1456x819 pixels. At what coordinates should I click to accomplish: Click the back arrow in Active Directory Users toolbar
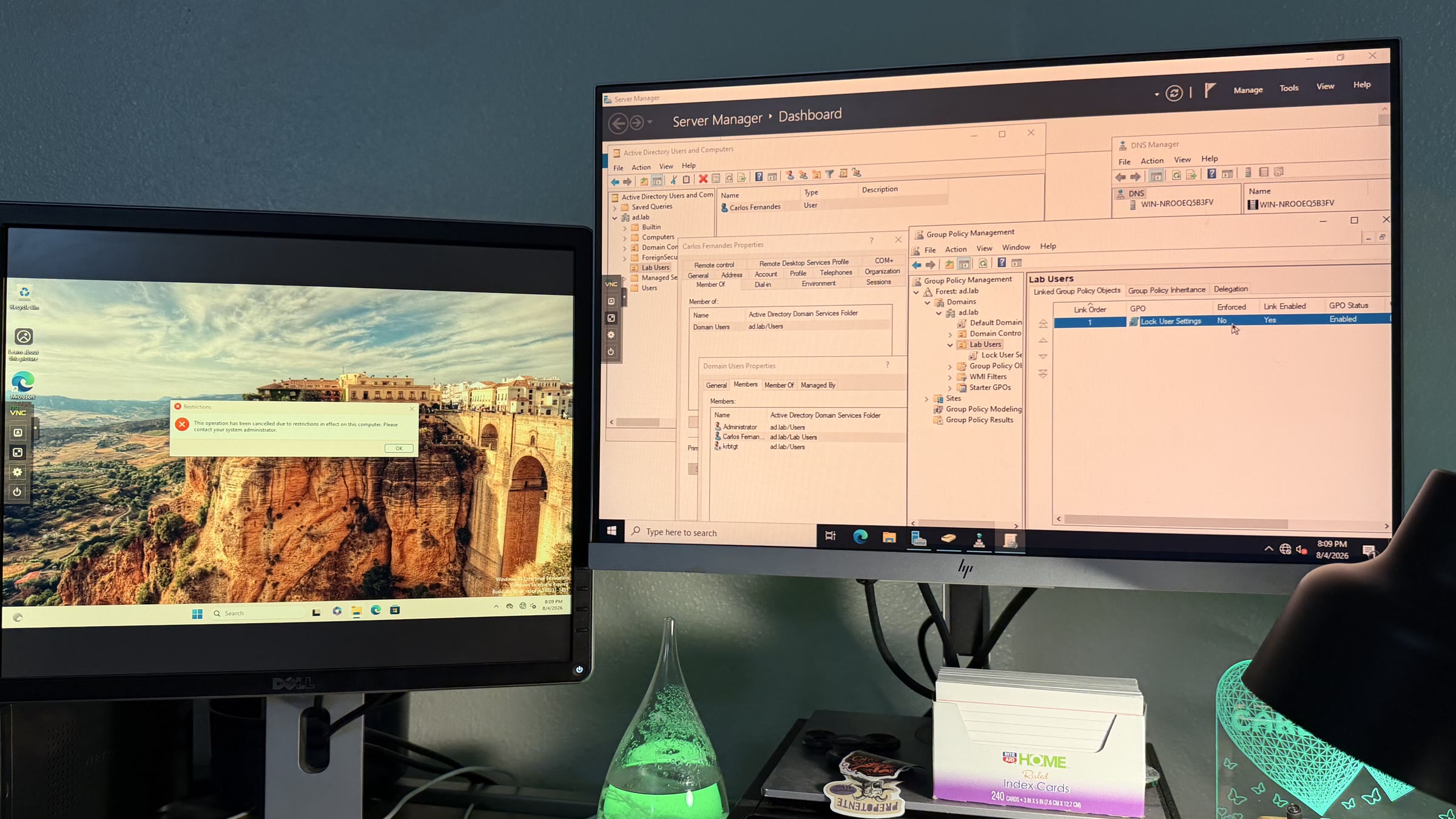click(615, 181)
